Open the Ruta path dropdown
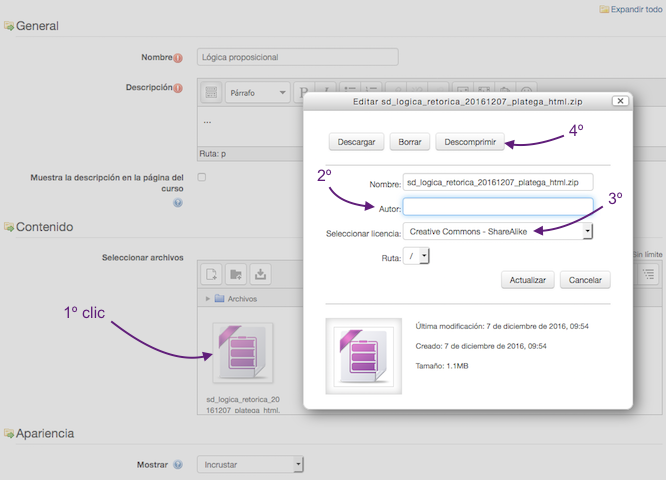Screen dimensions: 666x480 coord(415,256)
